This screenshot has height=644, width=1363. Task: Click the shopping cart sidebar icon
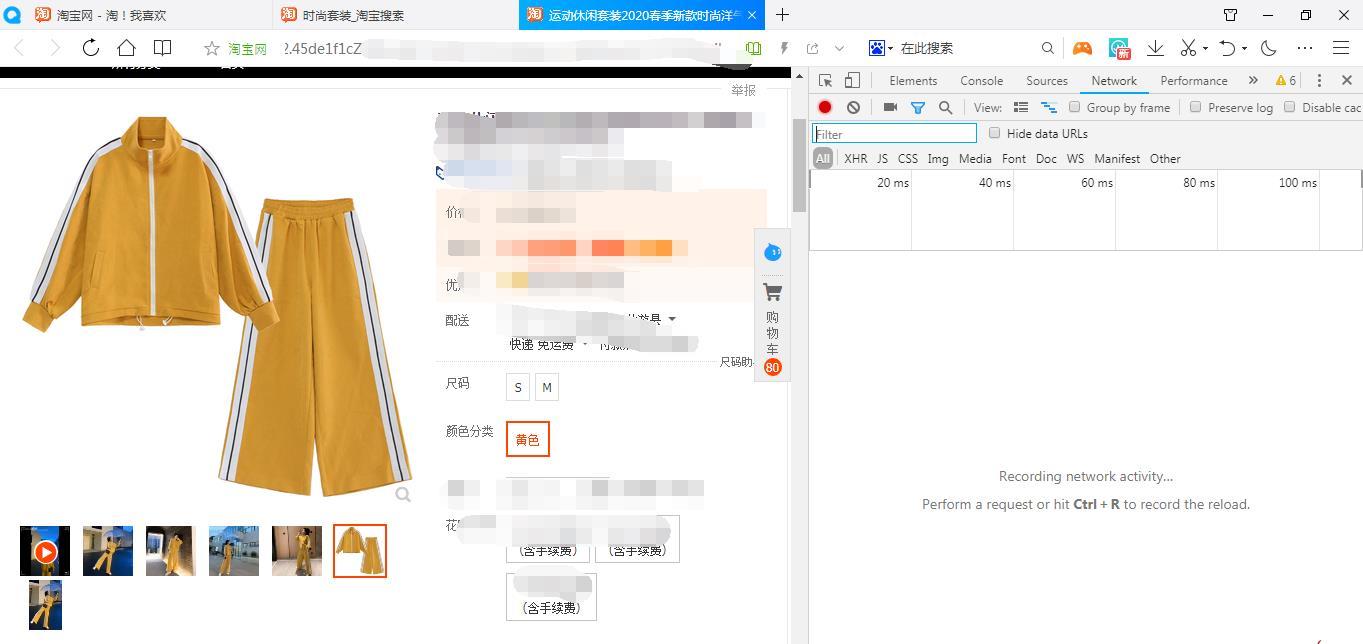tap(772, 292)
